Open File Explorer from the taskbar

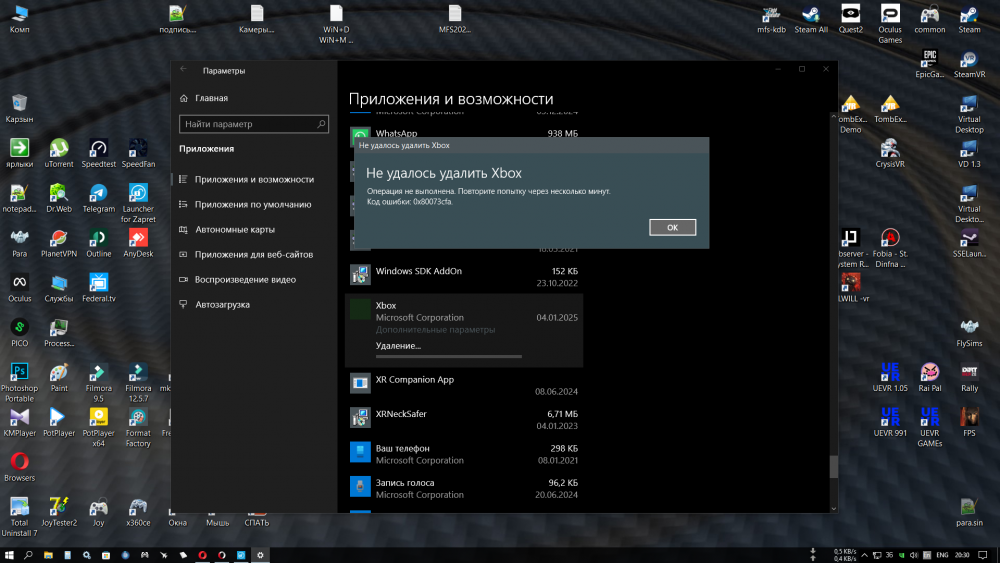(48, 555)
